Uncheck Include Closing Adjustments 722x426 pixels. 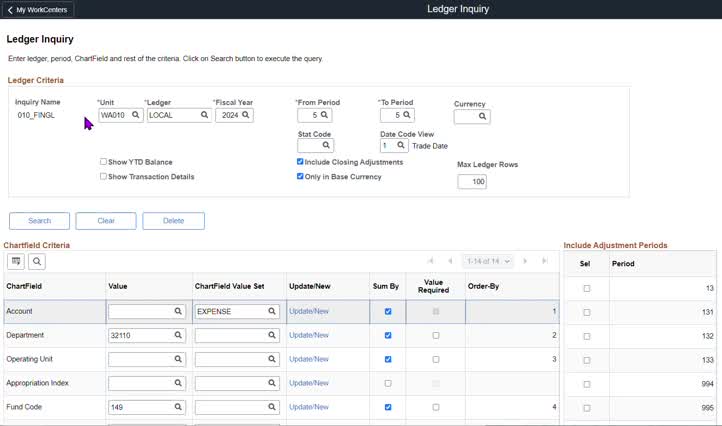pos(301,162)
